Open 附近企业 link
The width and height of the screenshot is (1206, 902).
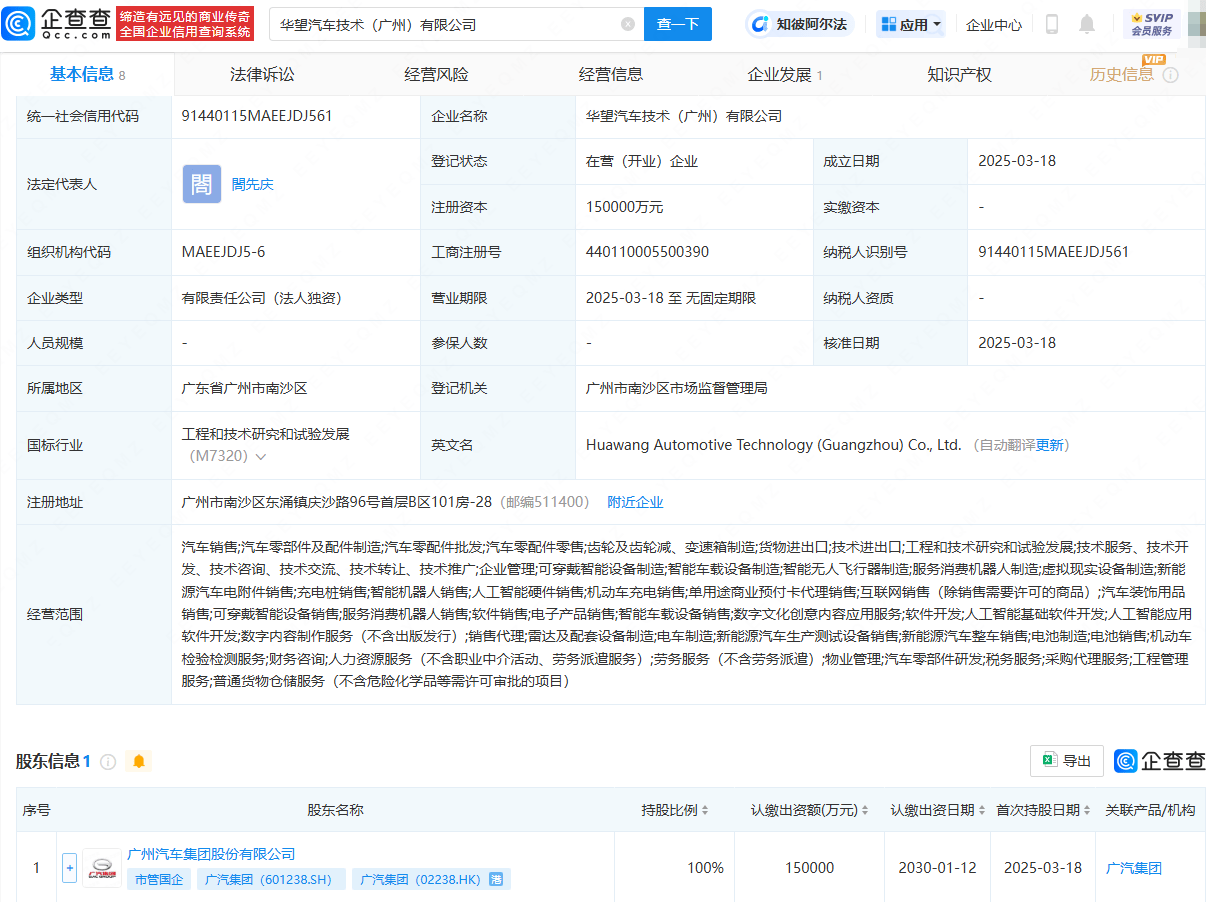[x=635, y=502]
